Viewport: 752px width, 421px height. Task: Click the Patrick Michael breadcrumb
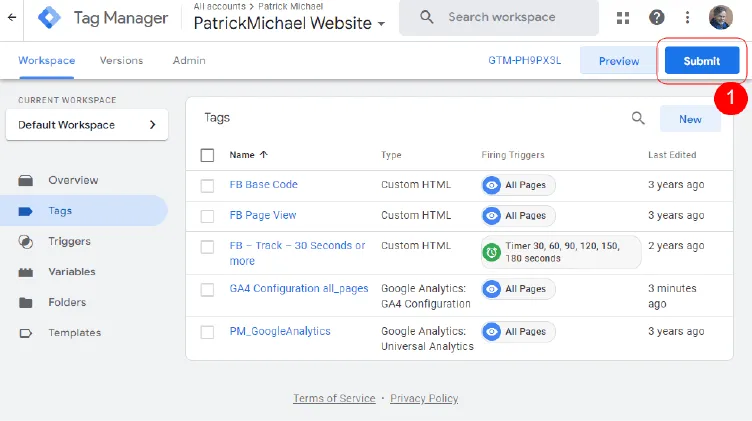coord(291,7)
